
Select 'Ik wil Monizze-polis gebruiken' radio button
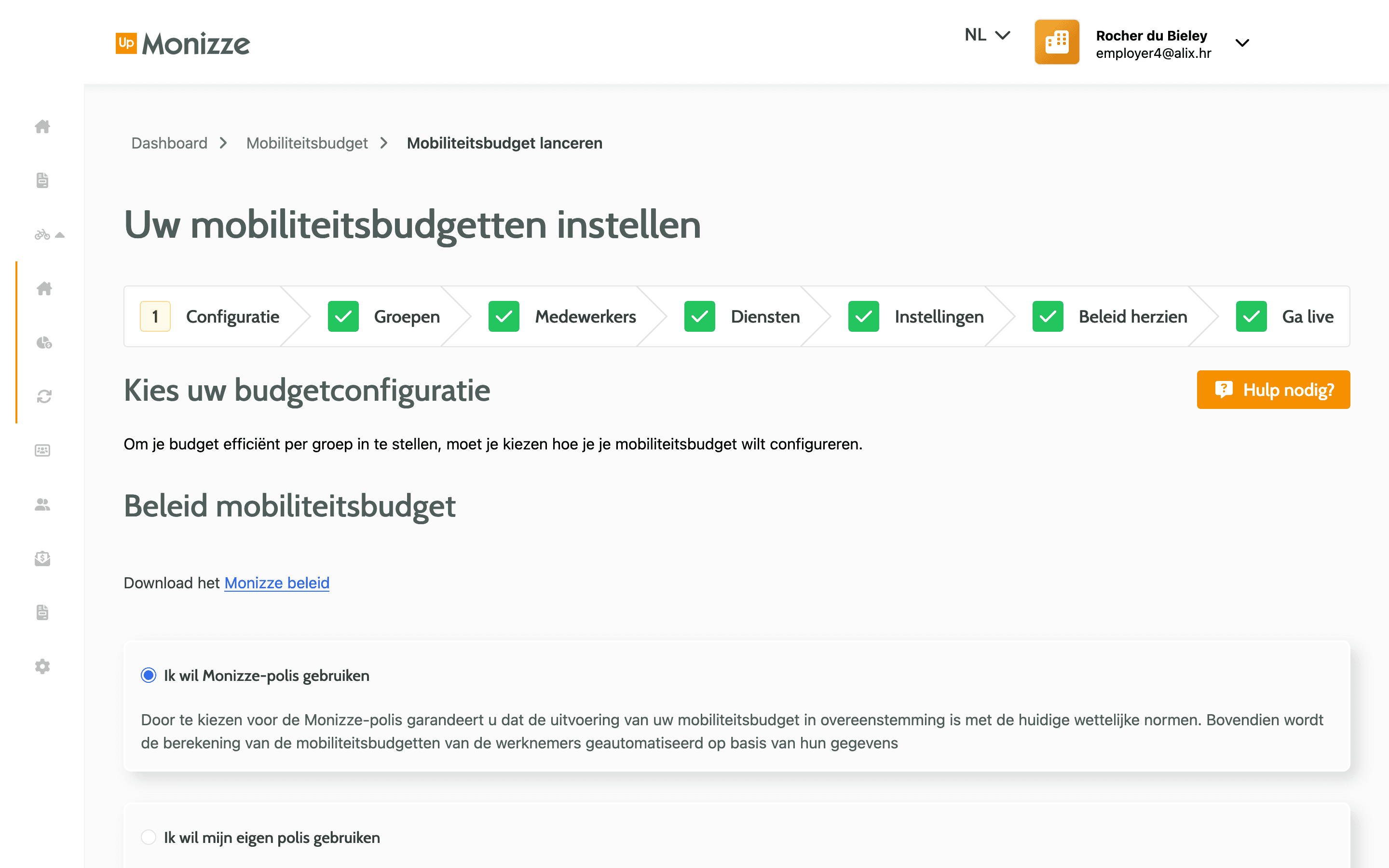pyautogui.click(x=149, y=675)
